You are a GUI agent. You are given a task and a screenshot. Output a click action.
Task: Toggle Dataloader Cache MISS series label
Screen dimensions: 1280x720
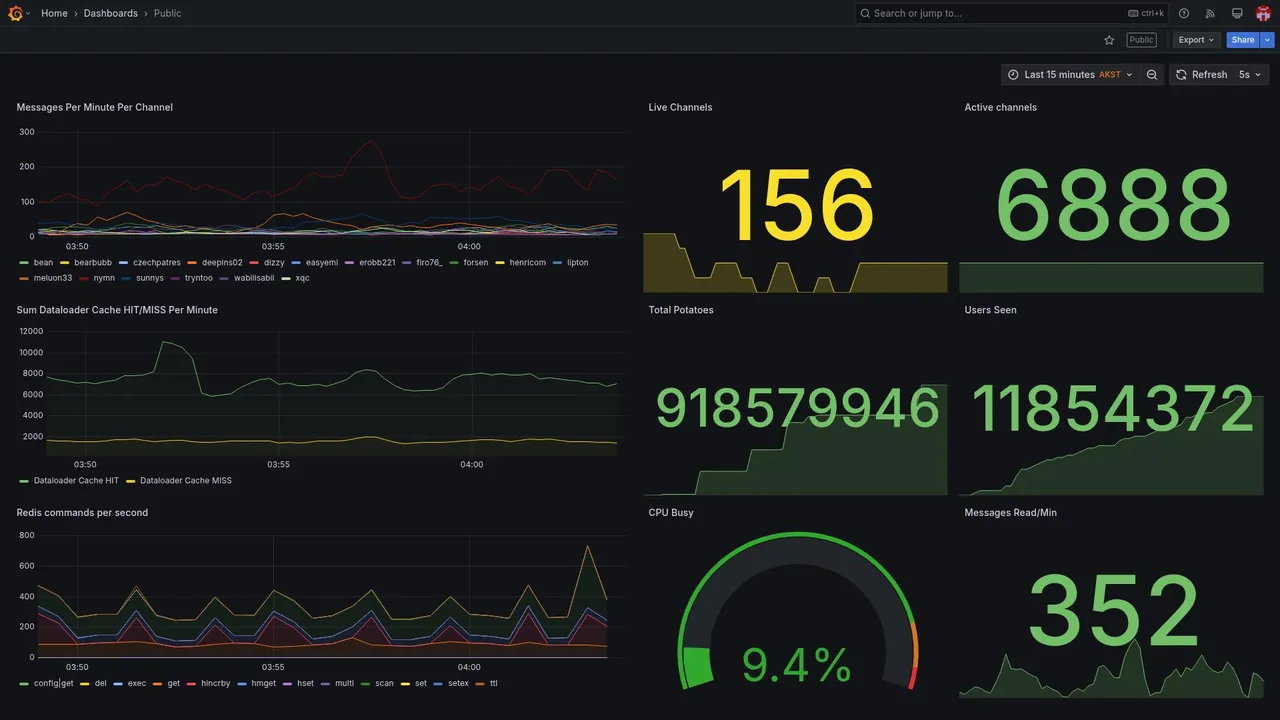click(186, 481)
